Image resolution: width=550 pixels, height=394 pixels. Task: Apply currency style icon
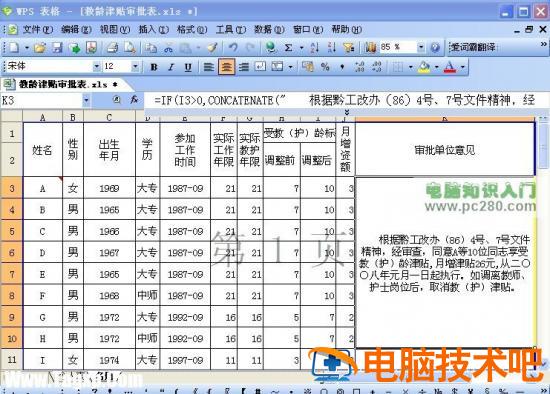pos(308,67)
